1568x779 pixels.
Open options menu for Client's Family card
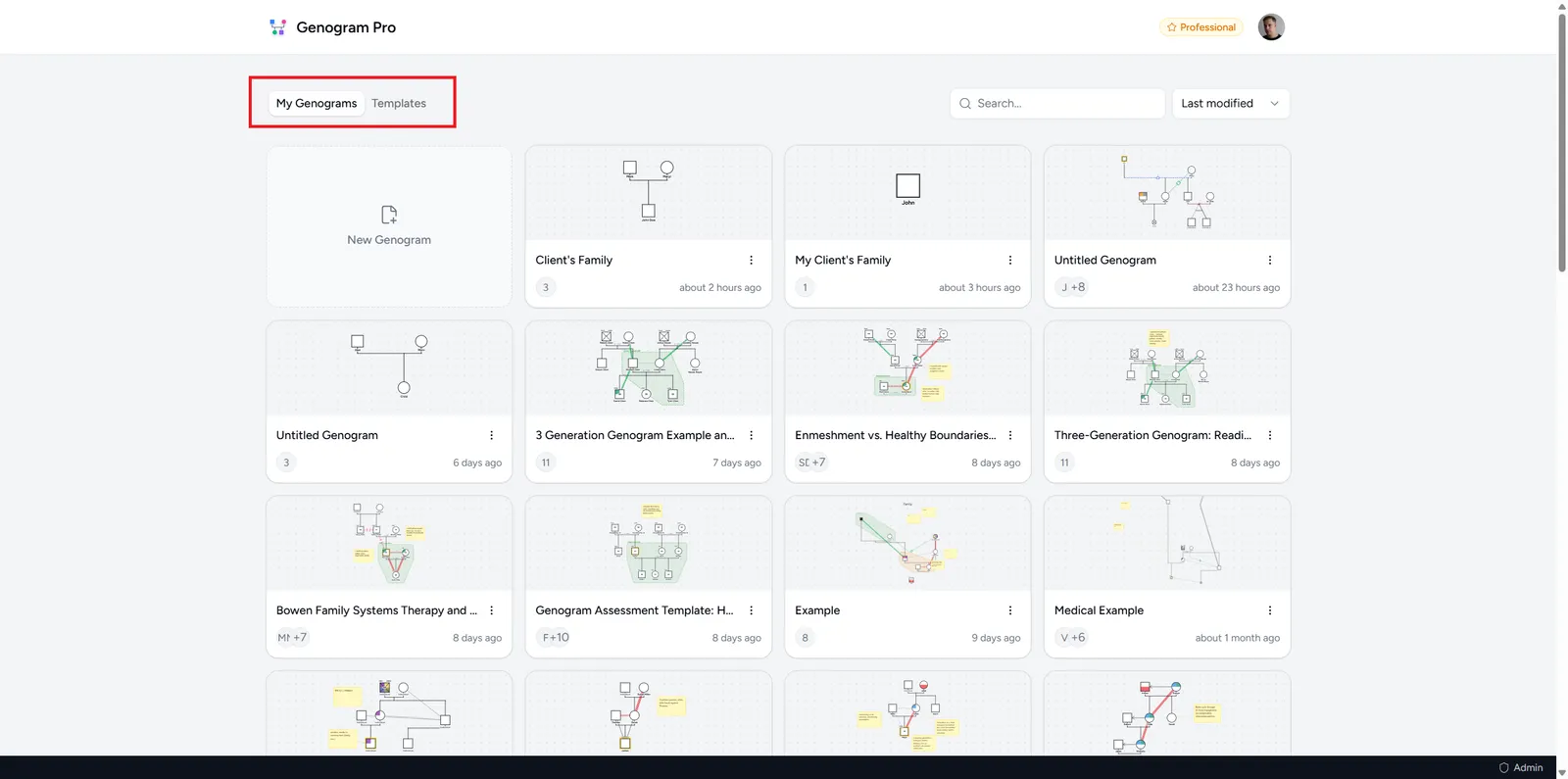[752, 261]
